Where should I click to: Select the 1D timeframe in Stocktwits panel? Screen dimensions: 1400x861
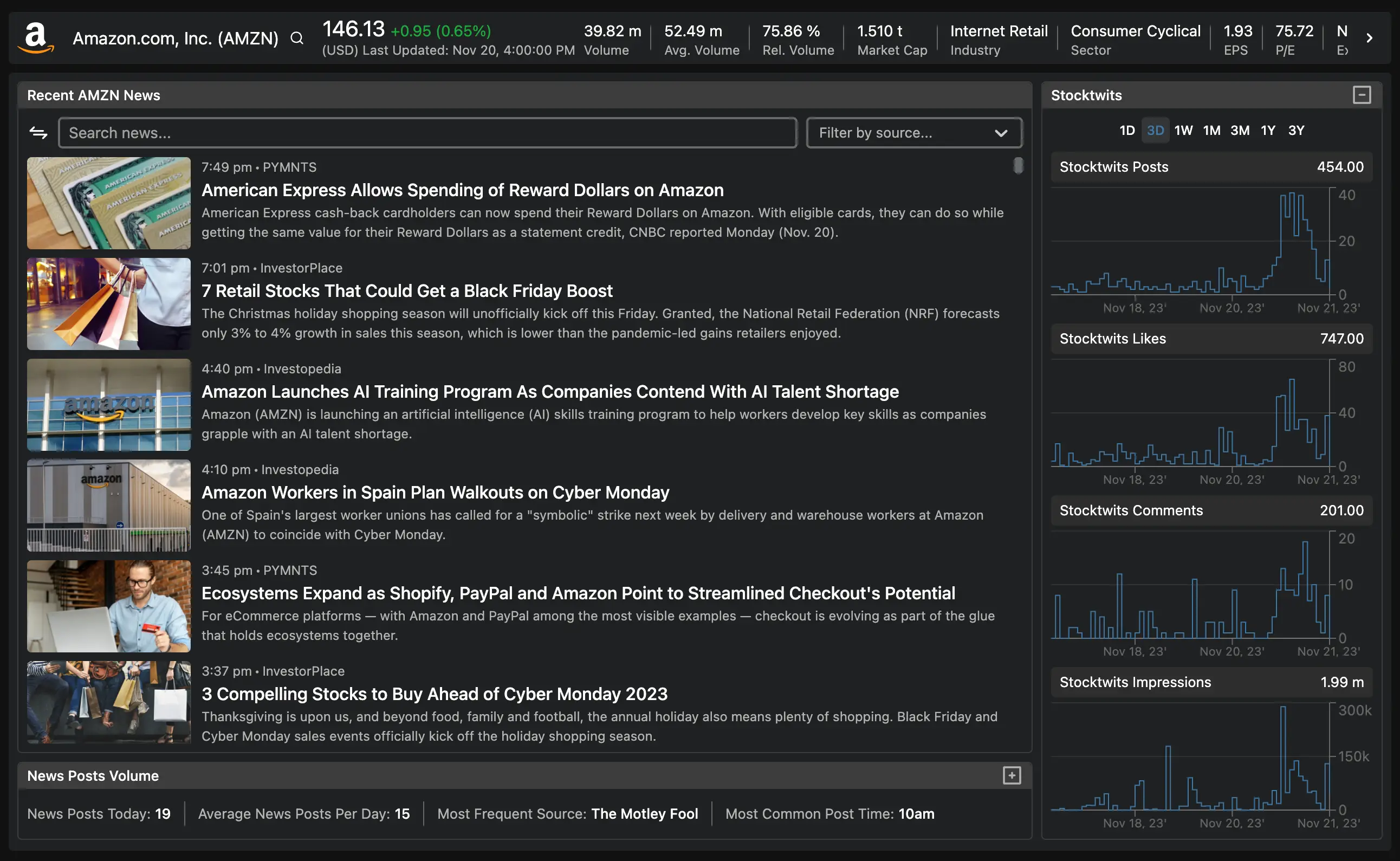[1127, 130]
